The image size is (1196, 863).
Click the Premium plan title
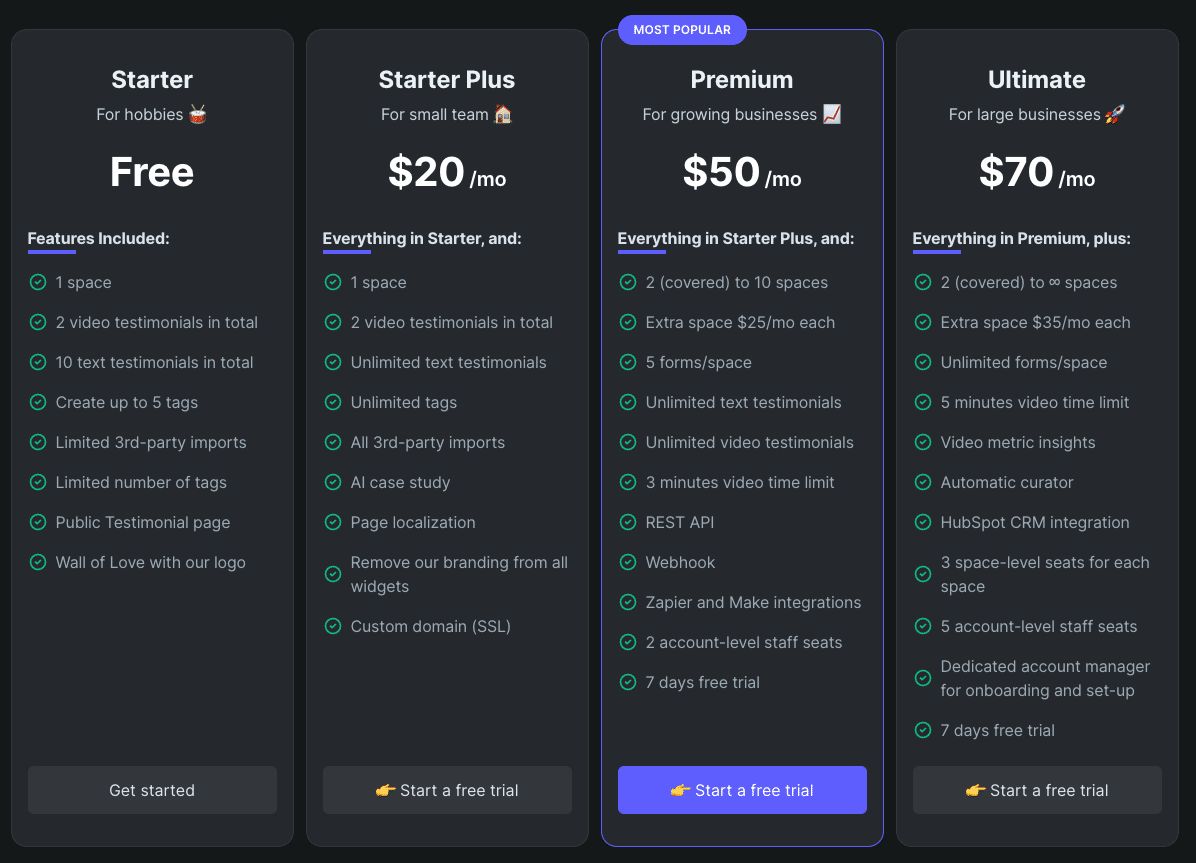(742, 80)
